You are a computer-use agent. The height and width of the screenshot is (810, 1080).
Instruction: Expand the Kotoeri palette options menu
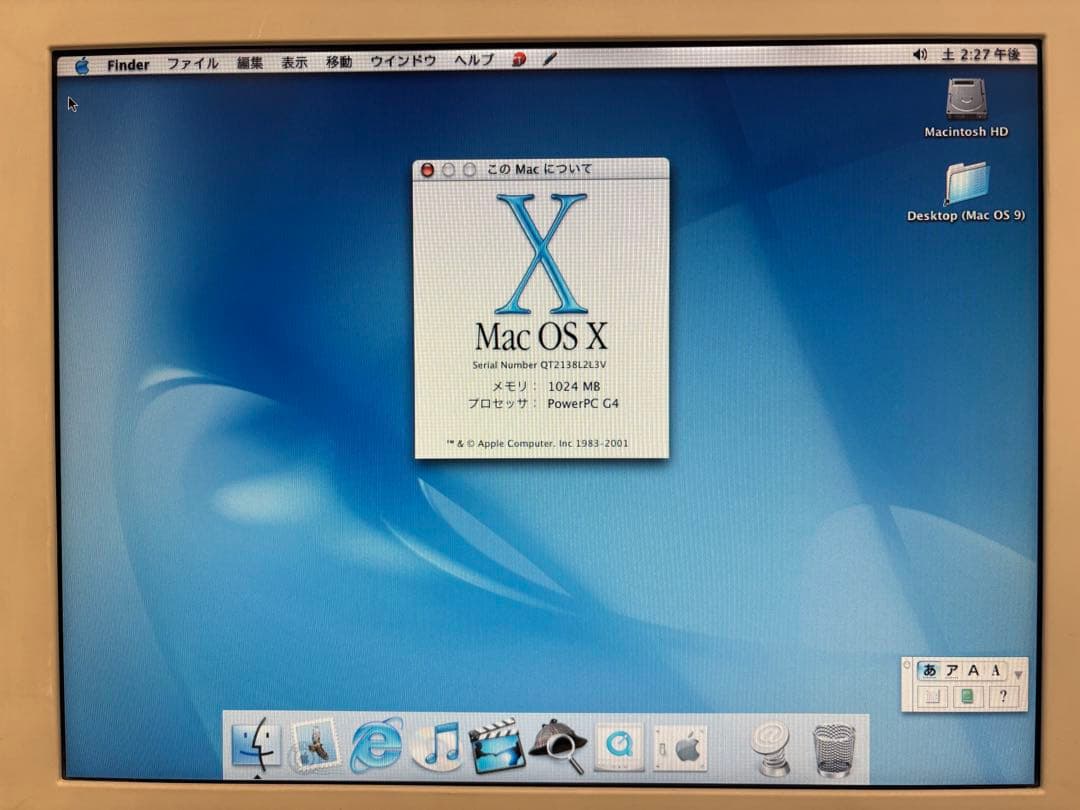[1018, 673]
